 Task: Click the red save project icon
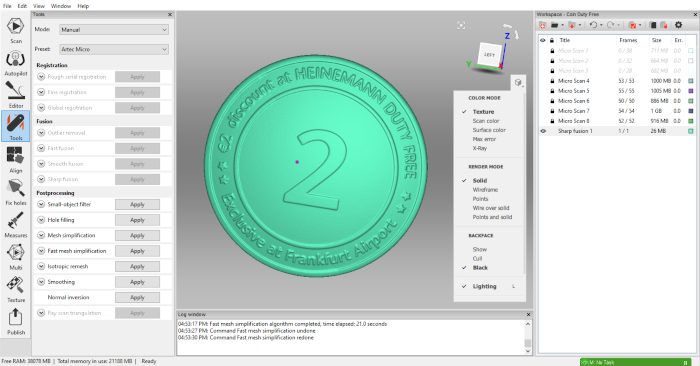[x=632, y=25]
